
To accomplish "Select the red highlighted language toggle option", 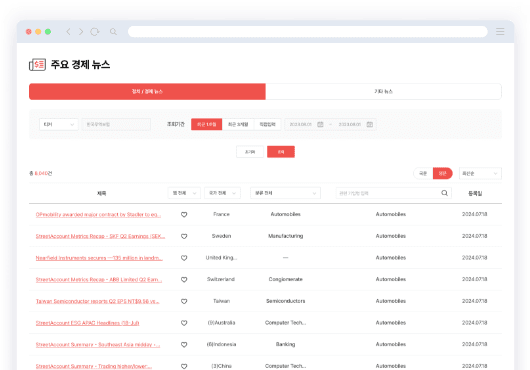I will [x=442, y=173].
